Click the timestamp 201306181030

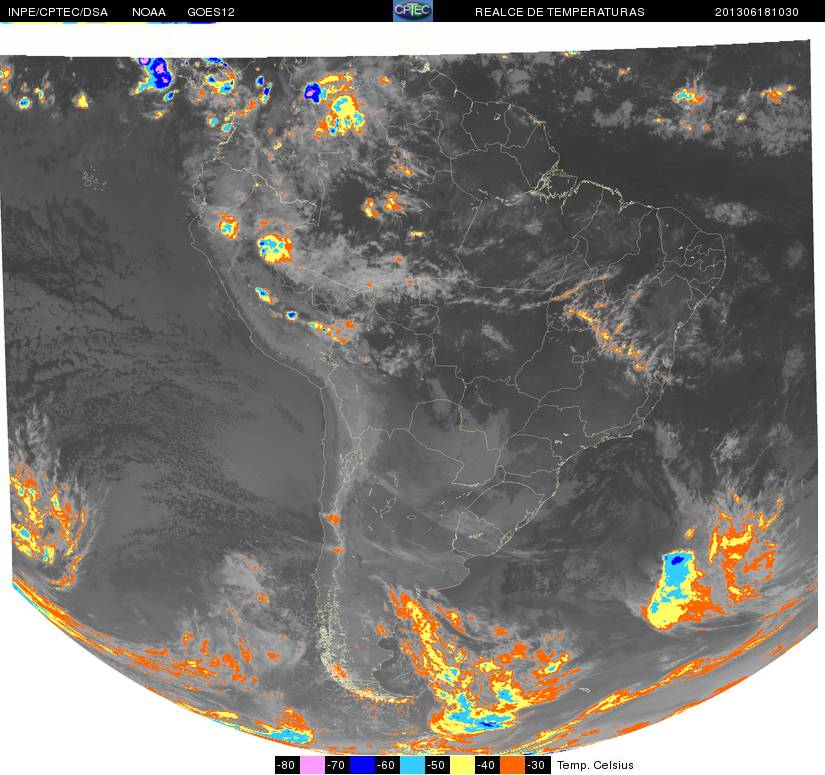(x=757, y=12)
